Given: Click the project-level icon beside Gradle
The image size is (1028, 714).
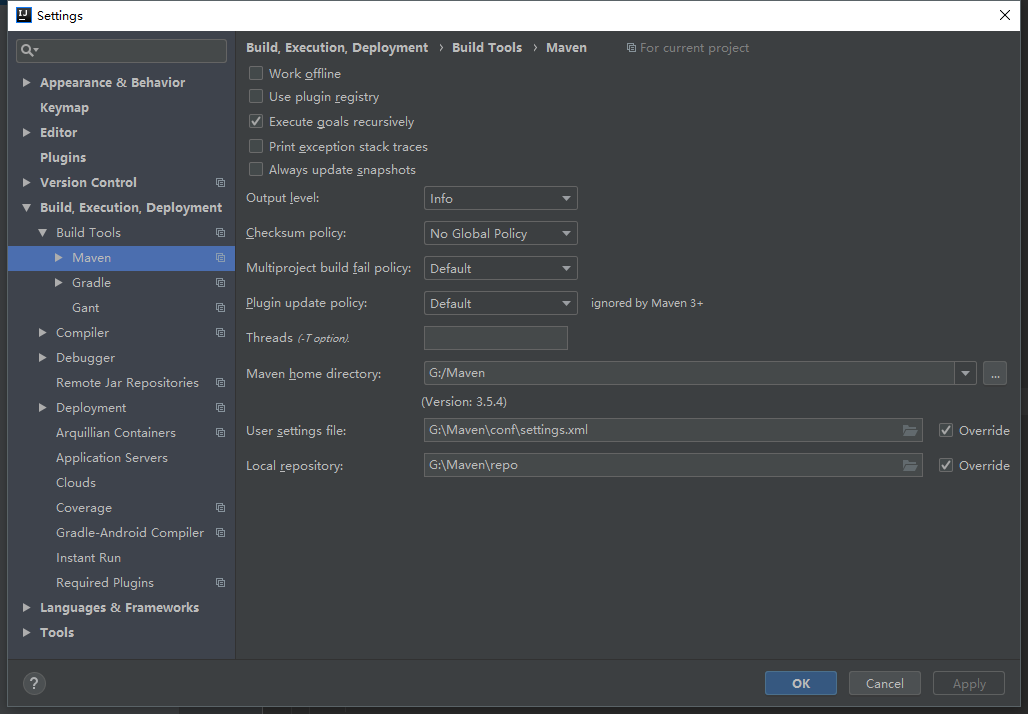Looking at the screenshot, I should point(220,283).
